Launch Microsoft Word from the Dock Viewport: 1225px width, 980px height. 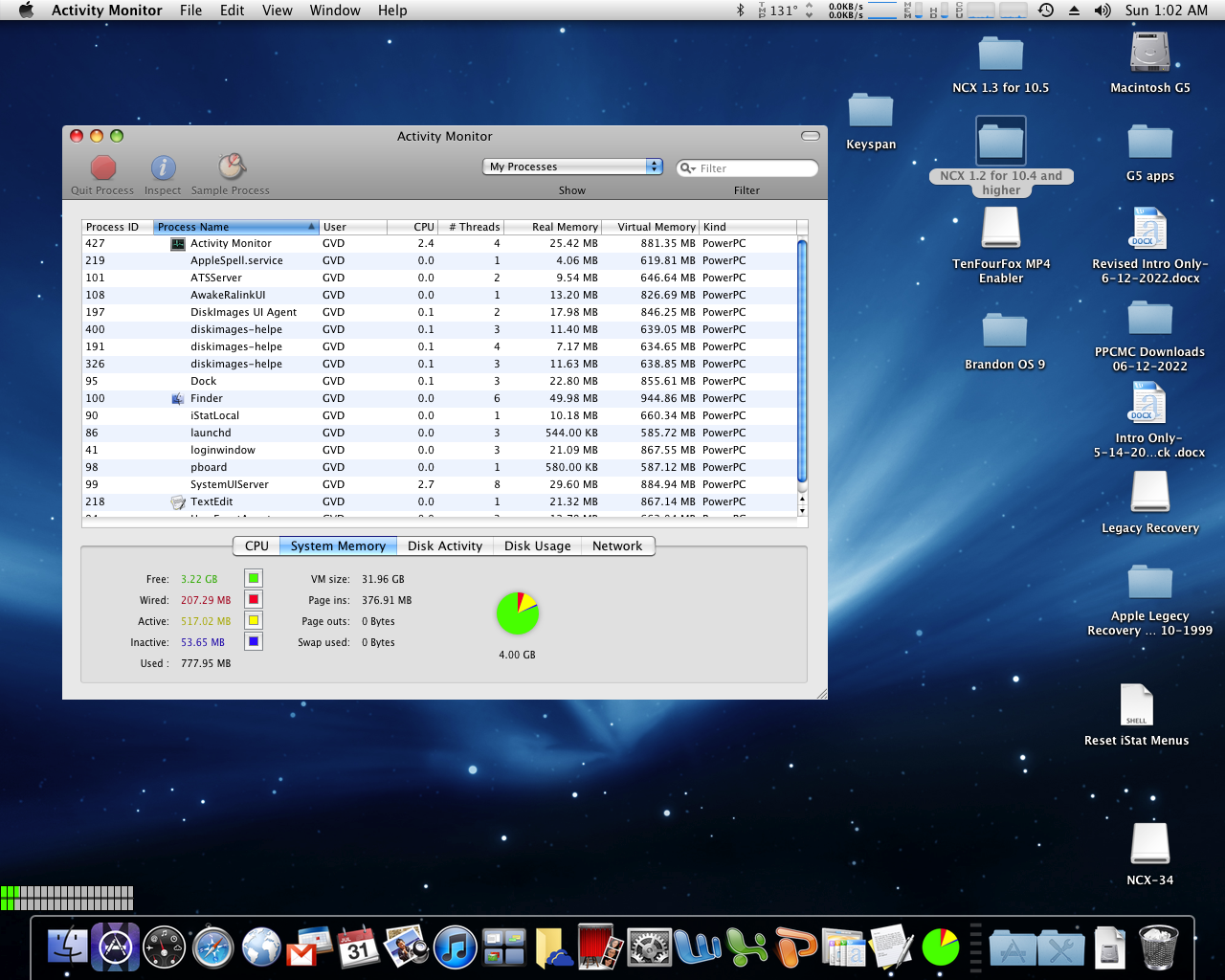coord(698,947)
